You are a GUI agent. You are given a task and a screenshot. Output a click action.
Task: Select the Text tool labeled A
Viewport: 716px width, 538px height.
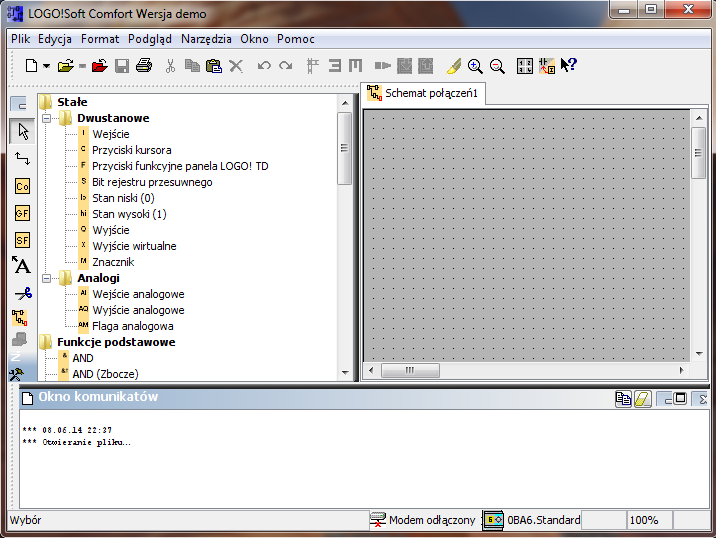tap(21, 265)
